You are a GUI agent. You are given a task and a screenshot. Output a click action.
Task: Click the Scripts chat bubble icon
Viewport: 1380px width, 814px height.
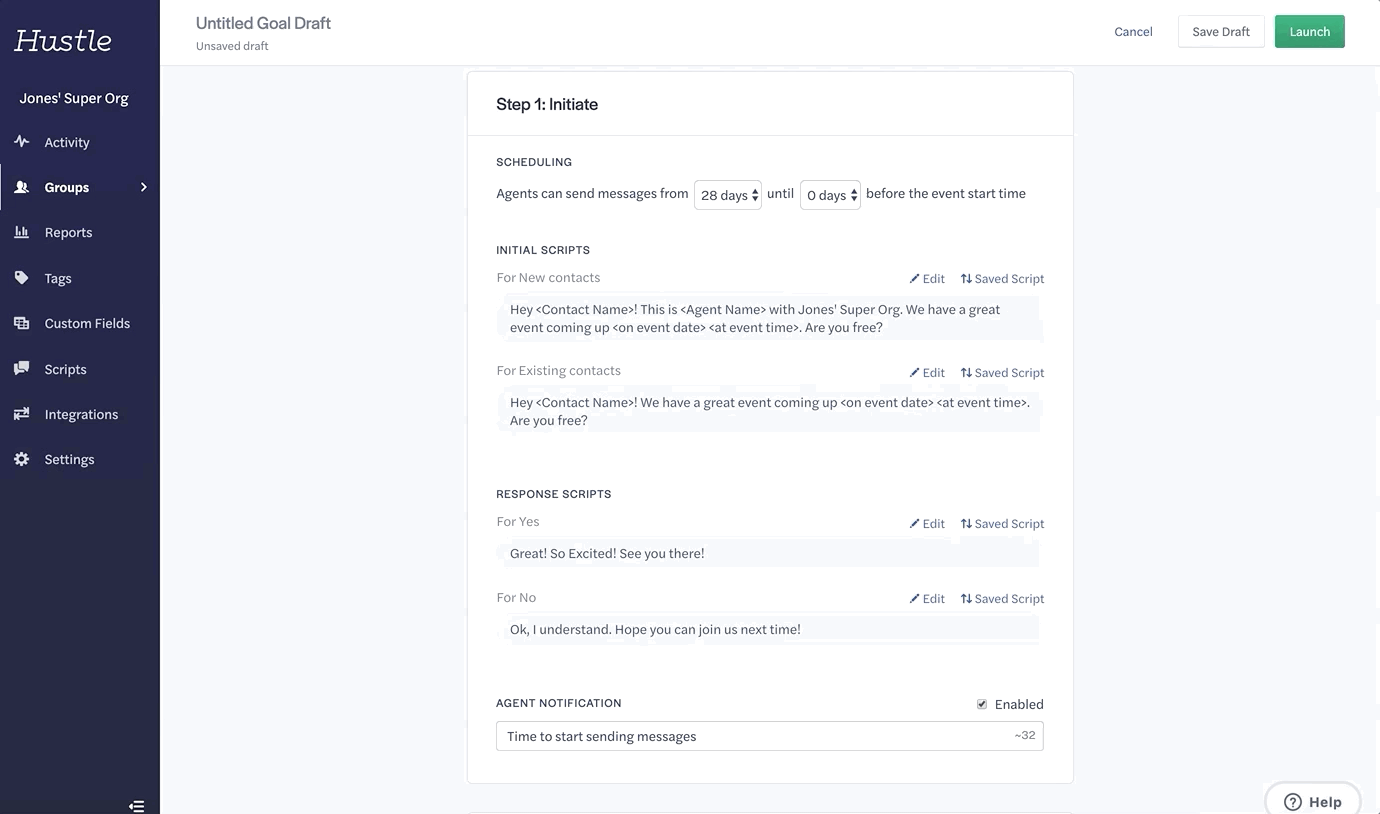22,369
